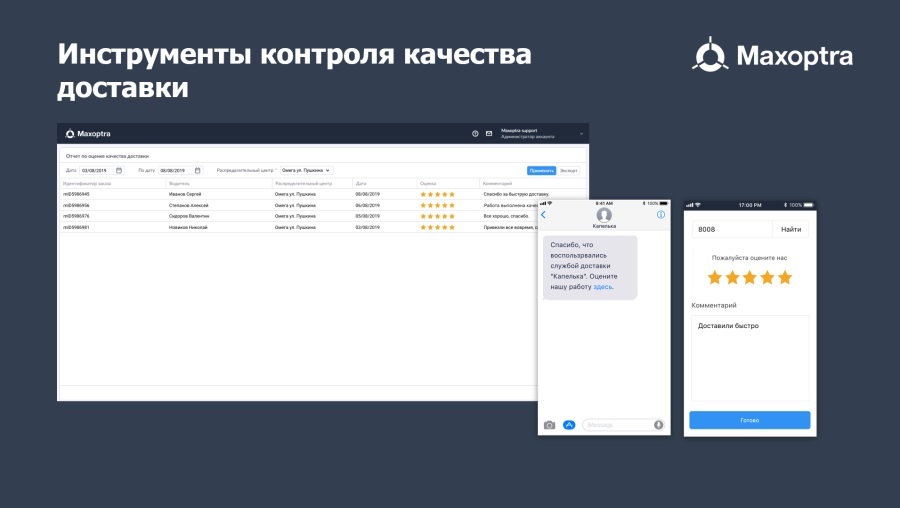Viewport: 900px width, 508px height.
Task: Click the Экспорт button
Action: coord(569,170)
